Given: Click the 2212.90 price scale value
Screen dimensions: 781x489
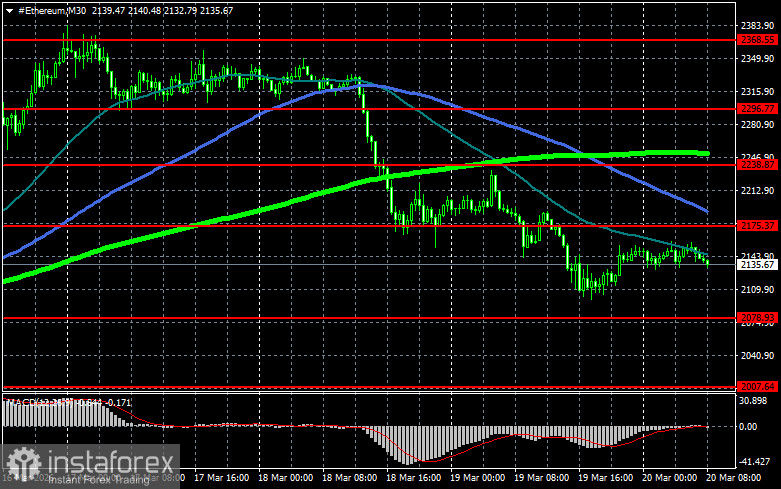Looking at the screenshot, I should pos(758,191).
